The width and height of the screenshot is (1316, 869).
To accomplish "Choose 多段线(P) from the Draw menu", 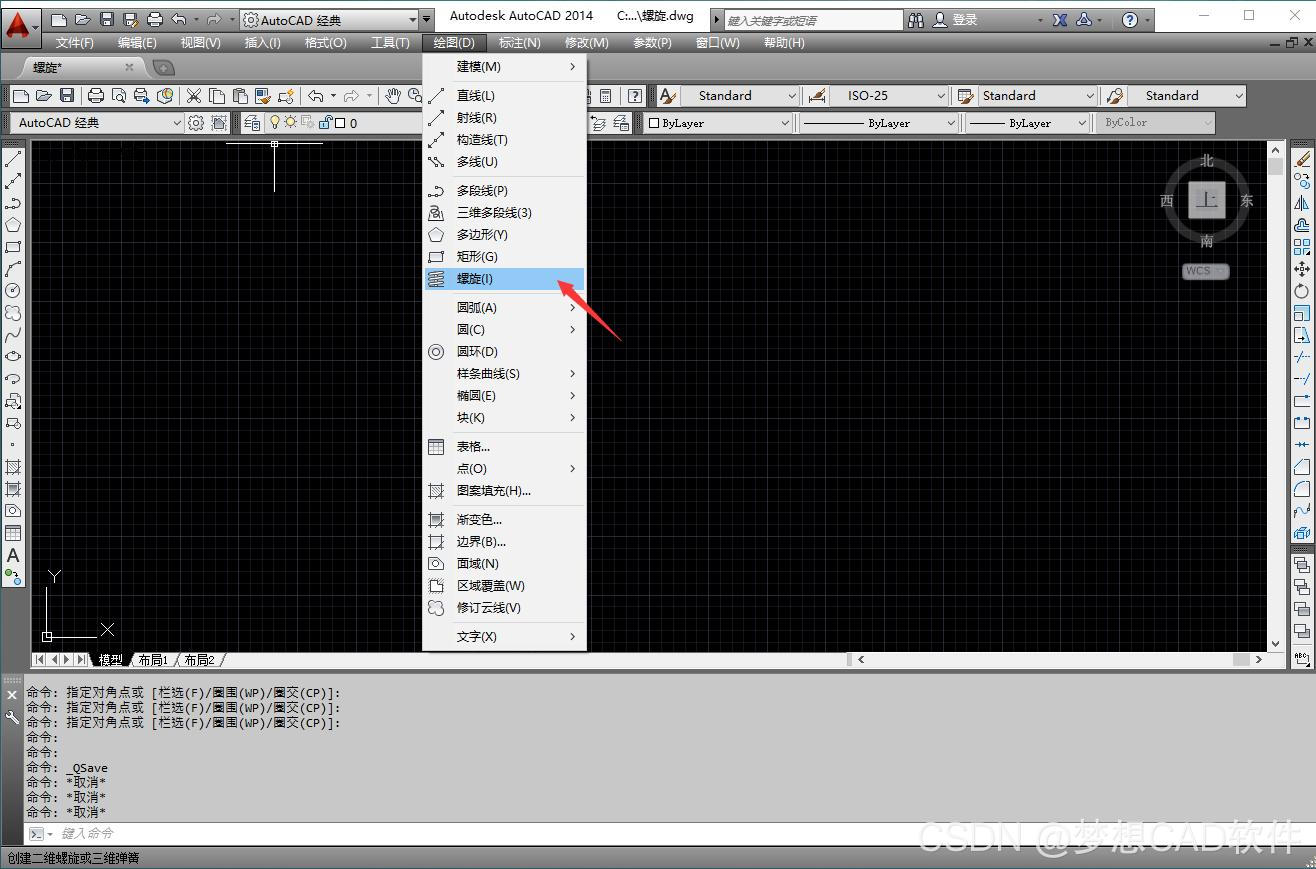I will [504, 191].
